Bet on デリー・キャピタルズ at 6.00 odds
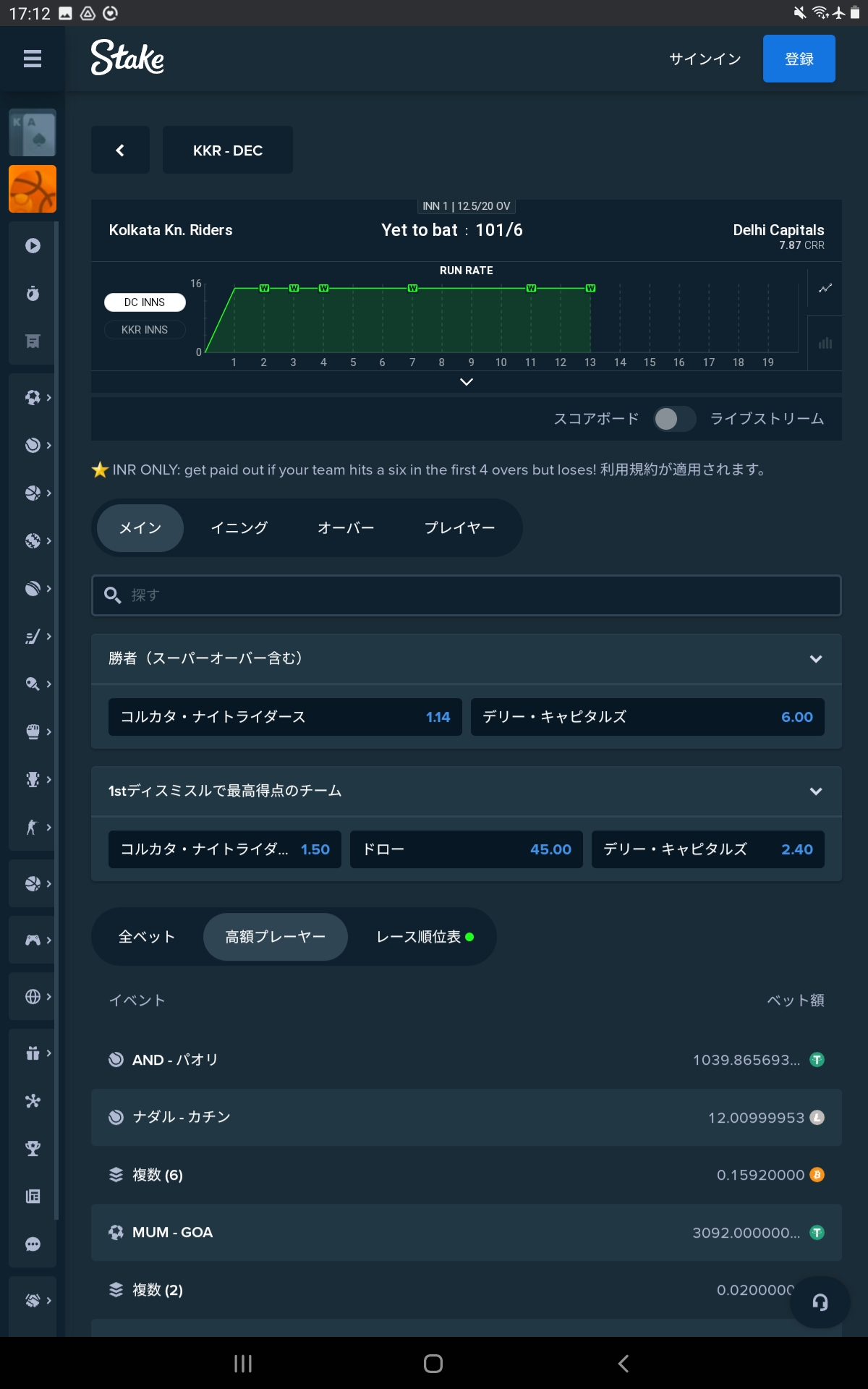The height and width of the screenshot is (1389, 868). pos(647,717)
